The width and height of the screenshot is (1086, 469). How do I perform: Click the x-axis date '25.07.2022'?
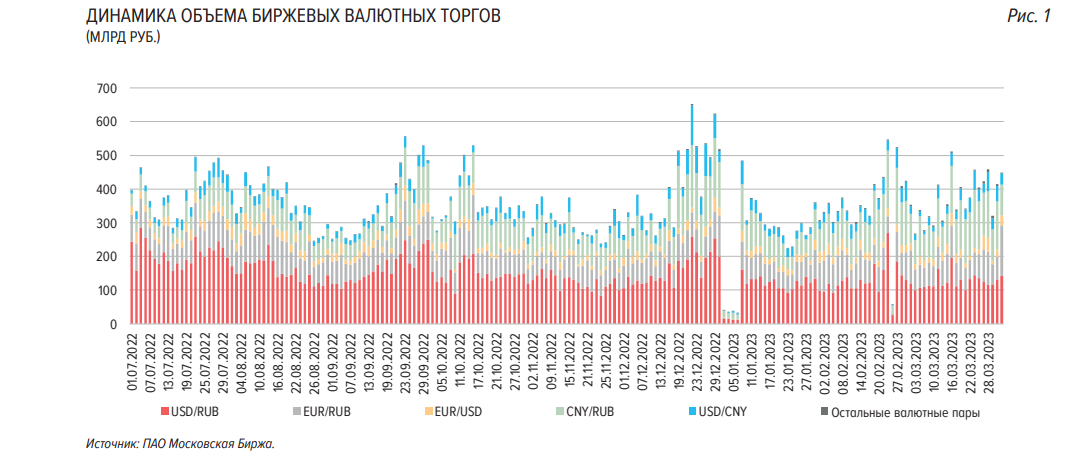(204, 365)
